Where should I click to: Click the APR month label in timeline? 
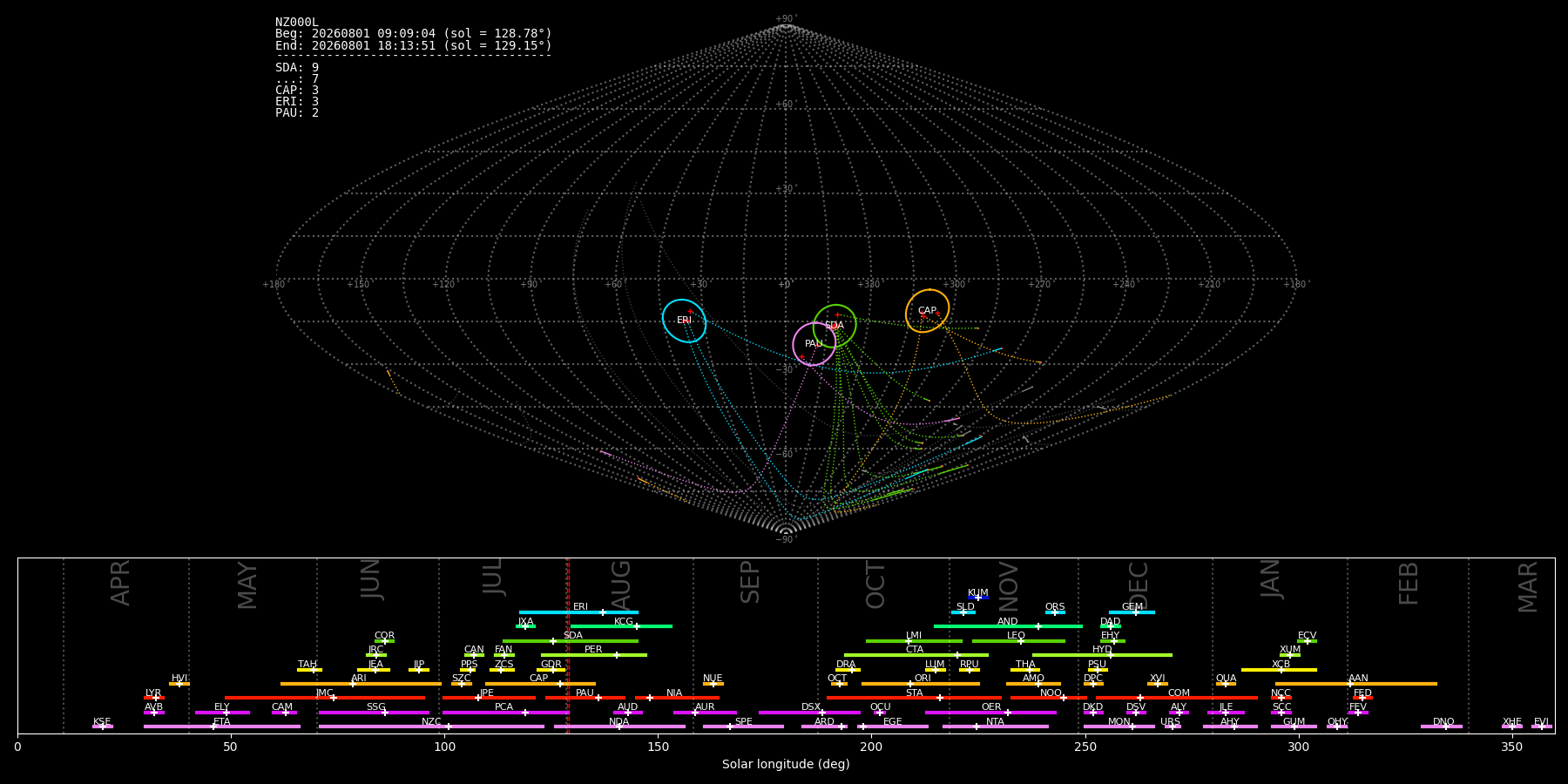click(x=120, y=583)
